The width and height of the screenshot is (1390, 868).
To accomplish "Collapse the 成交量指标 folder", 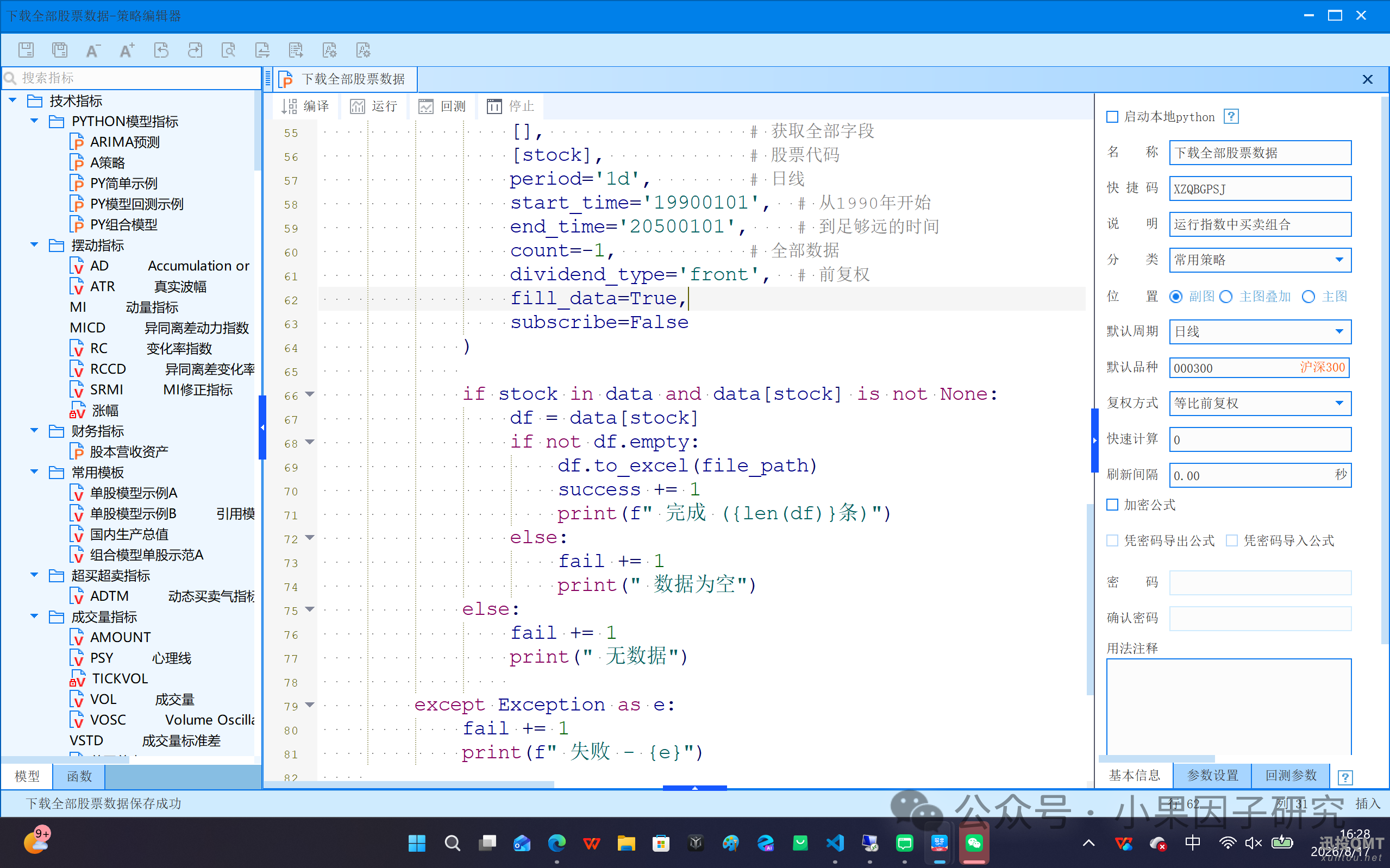I will [x=34, y=617].
